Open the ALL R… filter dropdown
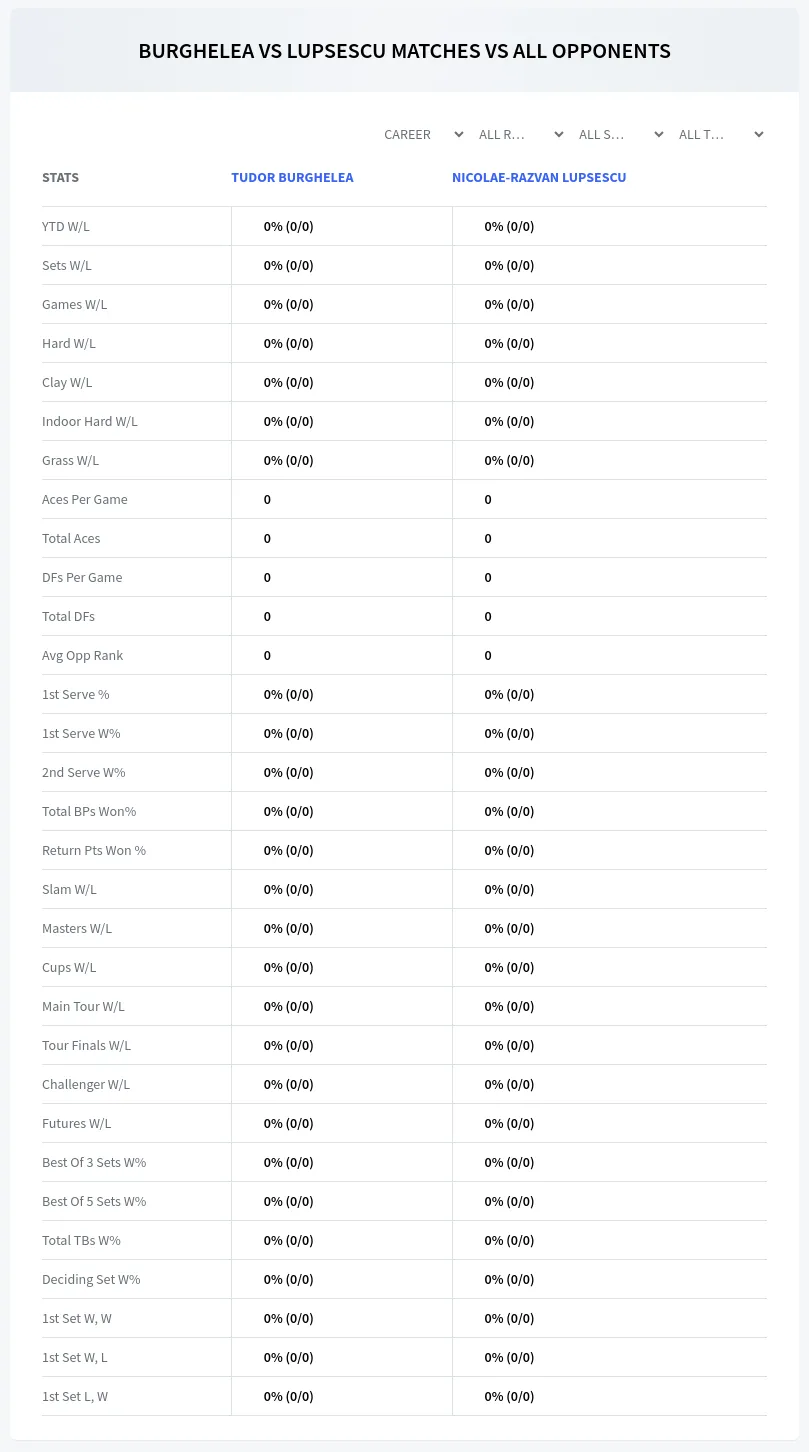The image size is (809, 1452). point(520,134)
